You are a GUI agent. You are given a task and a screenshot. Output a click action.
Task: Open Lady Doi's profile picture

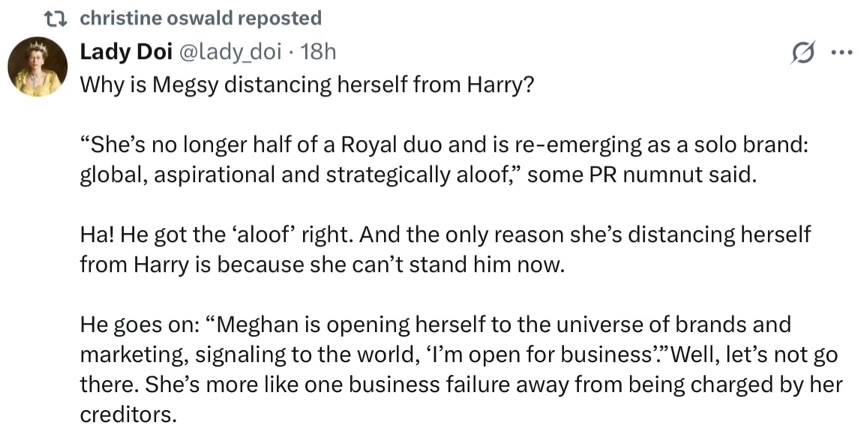(x=37, y=70)
